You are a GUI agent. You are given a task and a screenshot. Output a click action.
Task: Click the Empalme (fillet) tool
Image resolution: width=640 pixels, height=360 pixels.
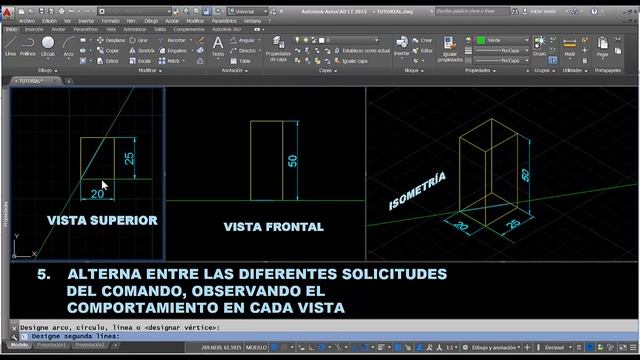click(x=173, y=51)
